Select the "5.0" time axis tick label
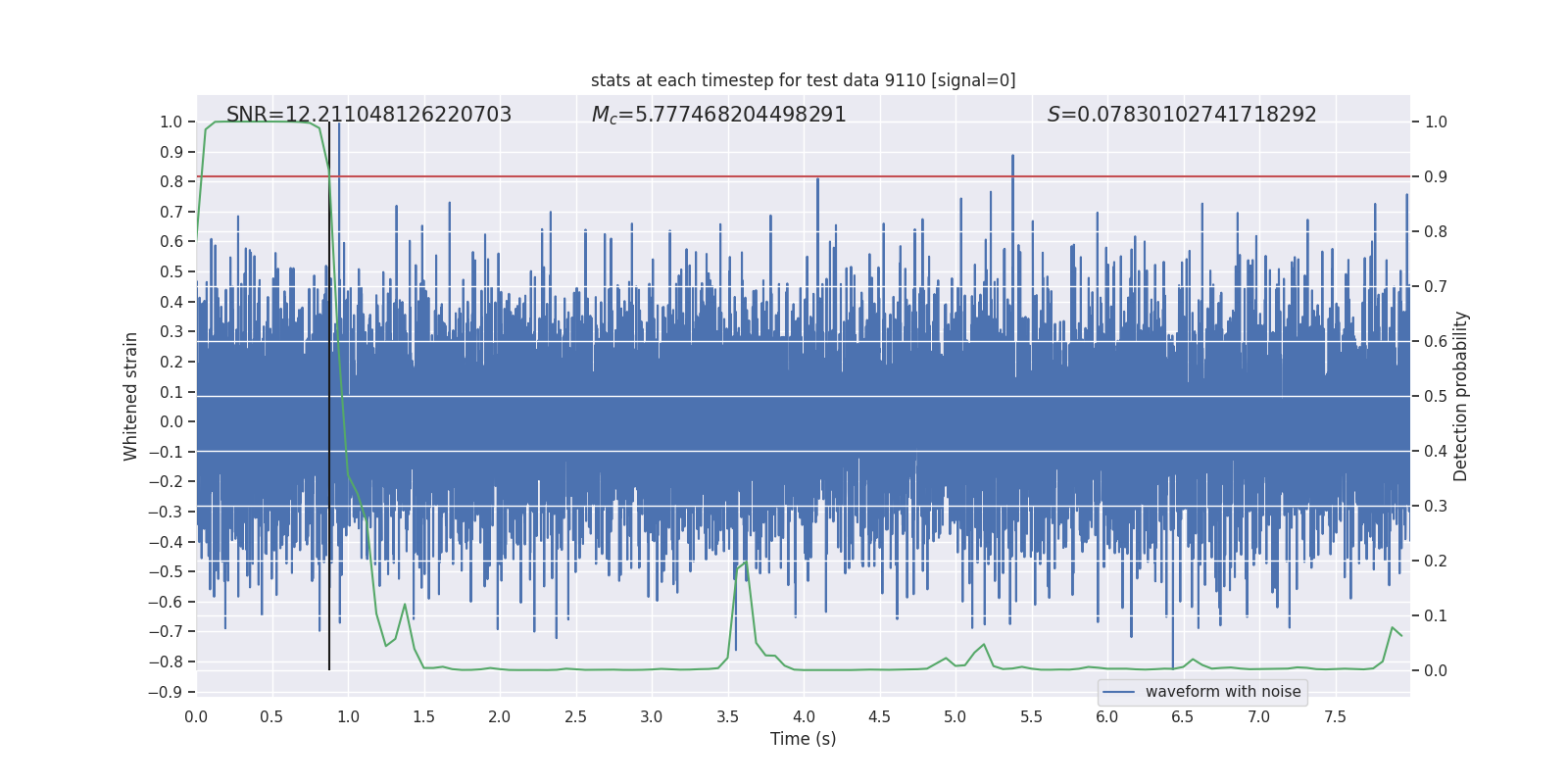Screen dimensions: 1568x784 955,716
